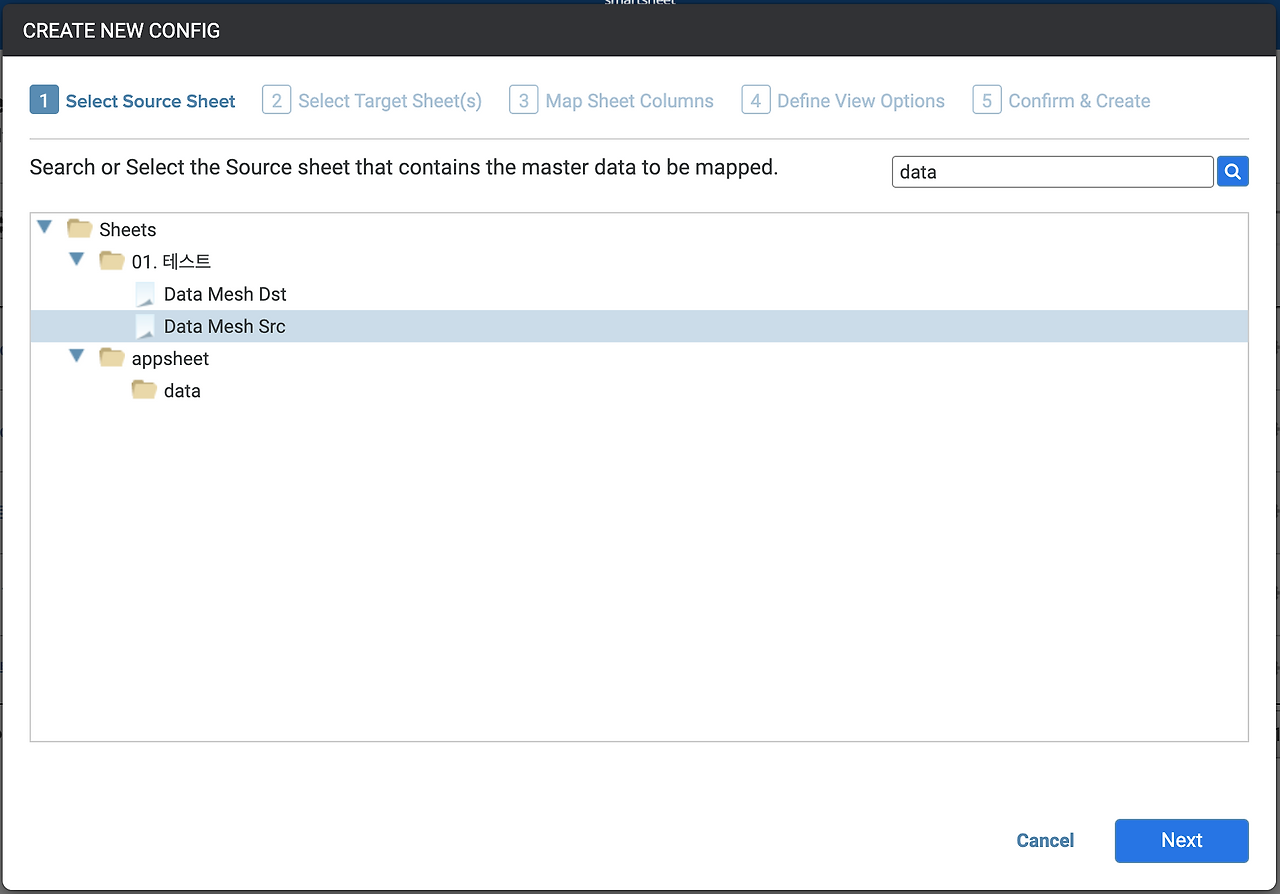1280x894 pixels.
Task: Collapse the Sheets root tree node
Action: pyautogui.click(x=44, y=228)
